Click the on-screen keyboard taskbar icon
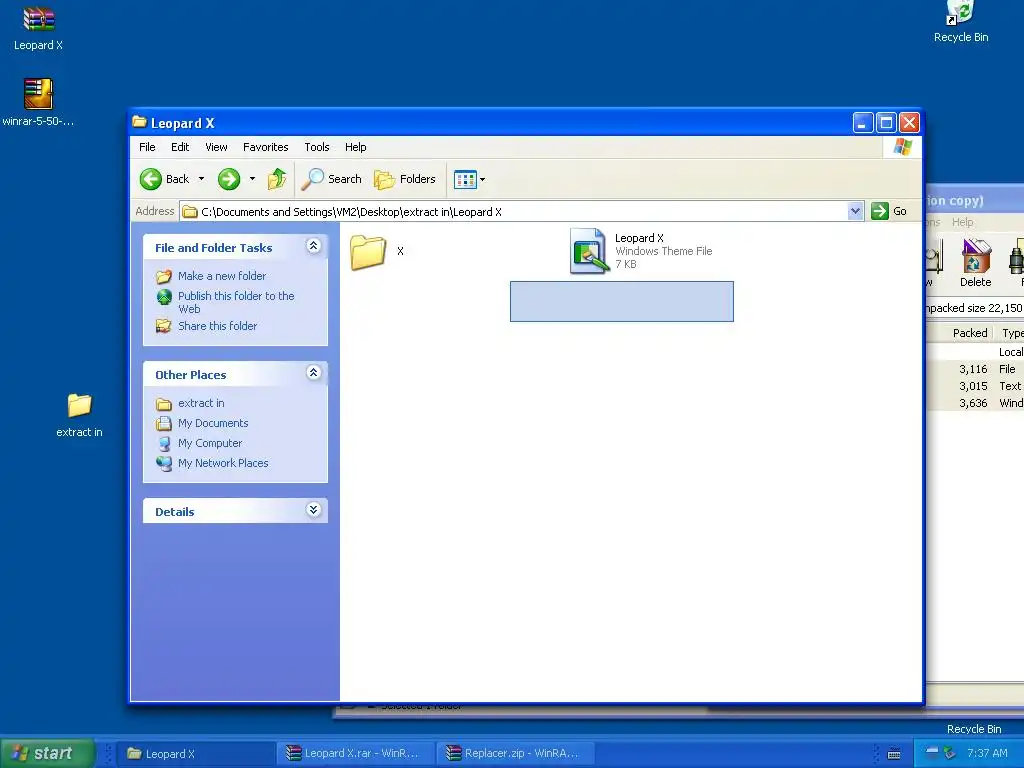This screenshot has height=768, width=1024. coord(894,754)
